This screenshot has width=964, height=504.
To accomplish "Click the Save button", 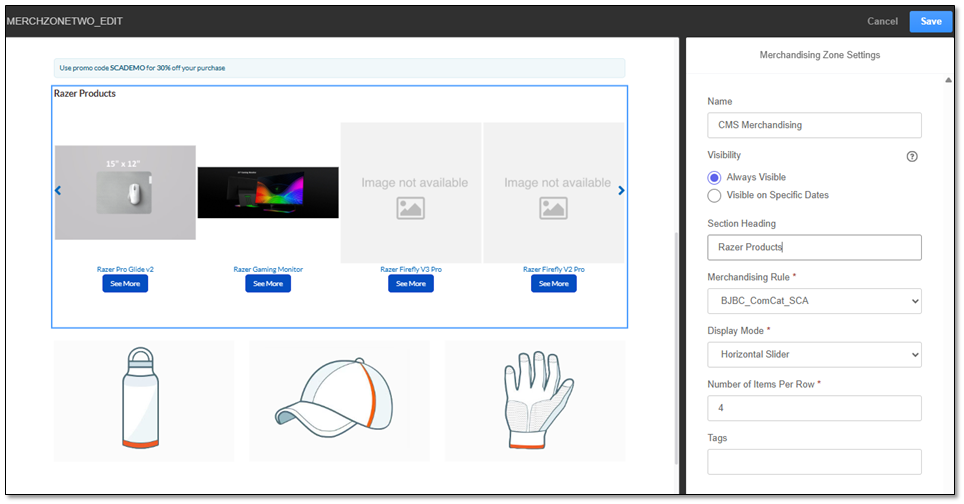I will (x=930, y=22).
